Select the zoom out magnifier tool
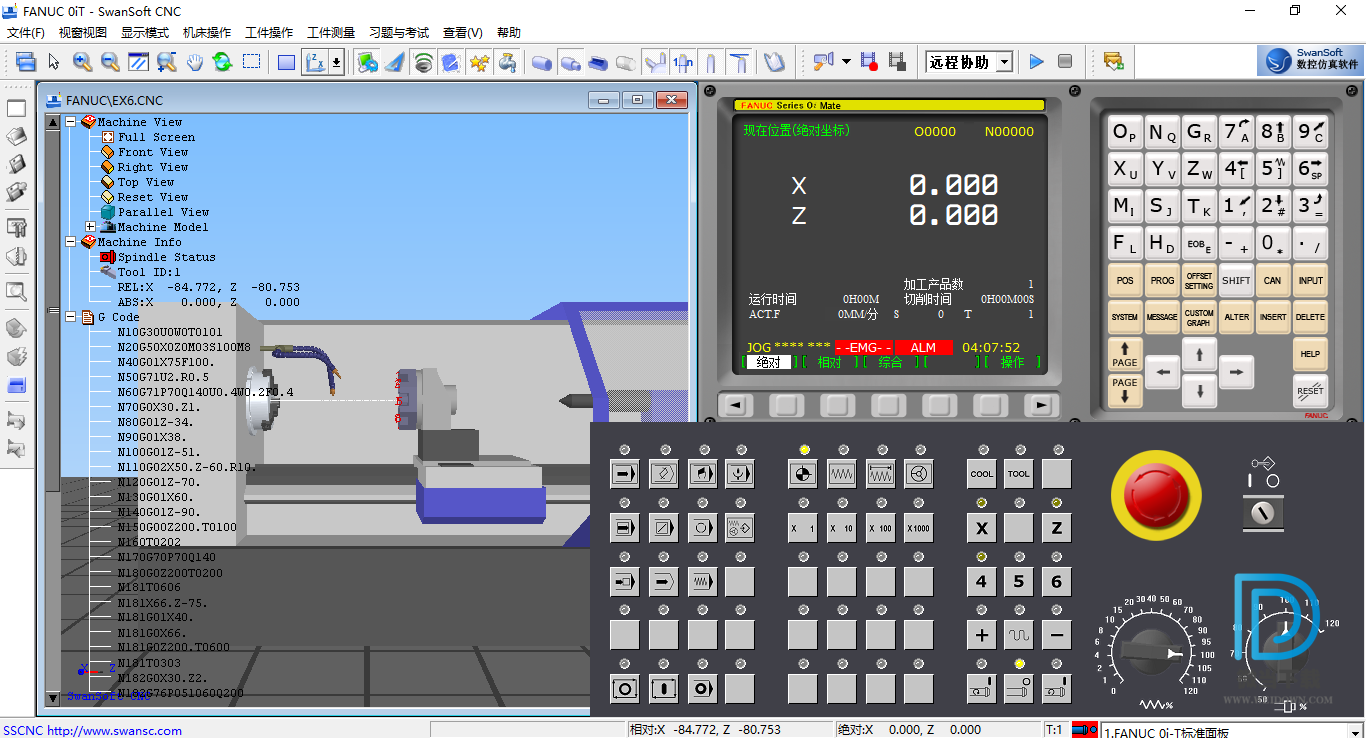Image resolution: width=1366 pixels, height=738 pixels. point(110,62)
